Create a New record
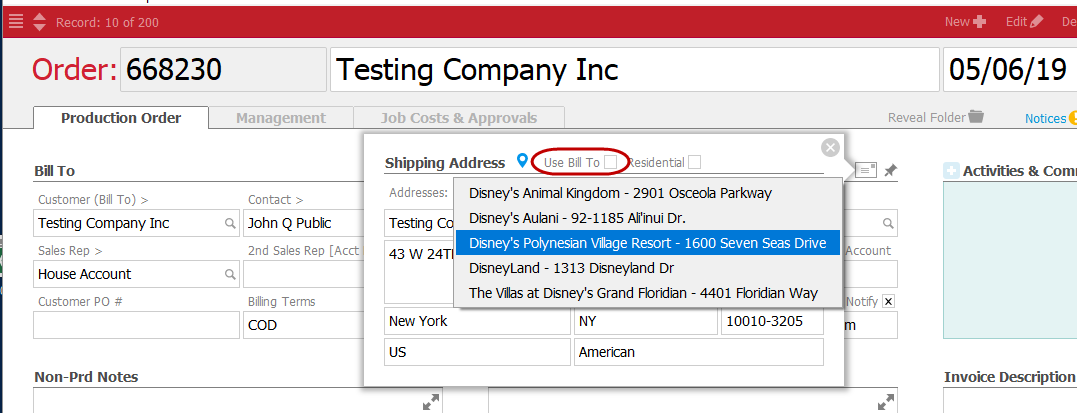 click(x=965, y=22)
